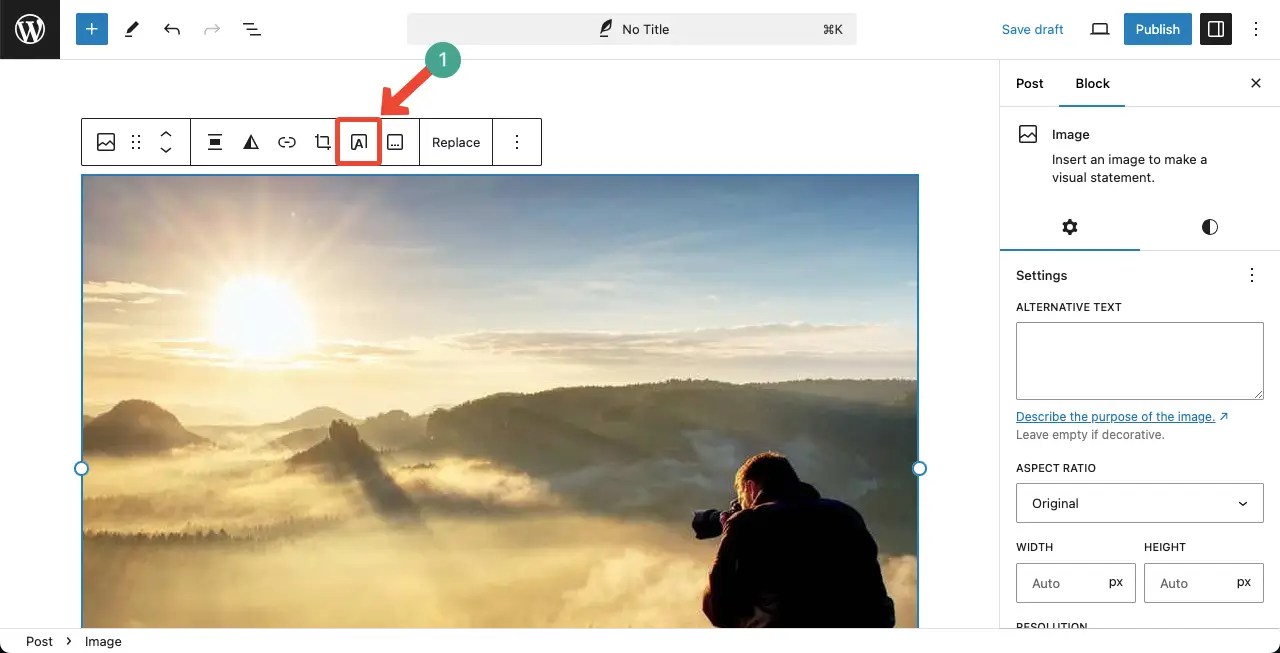
Task: Click the WordPress logo in the corner
Action: click(29, 29)
